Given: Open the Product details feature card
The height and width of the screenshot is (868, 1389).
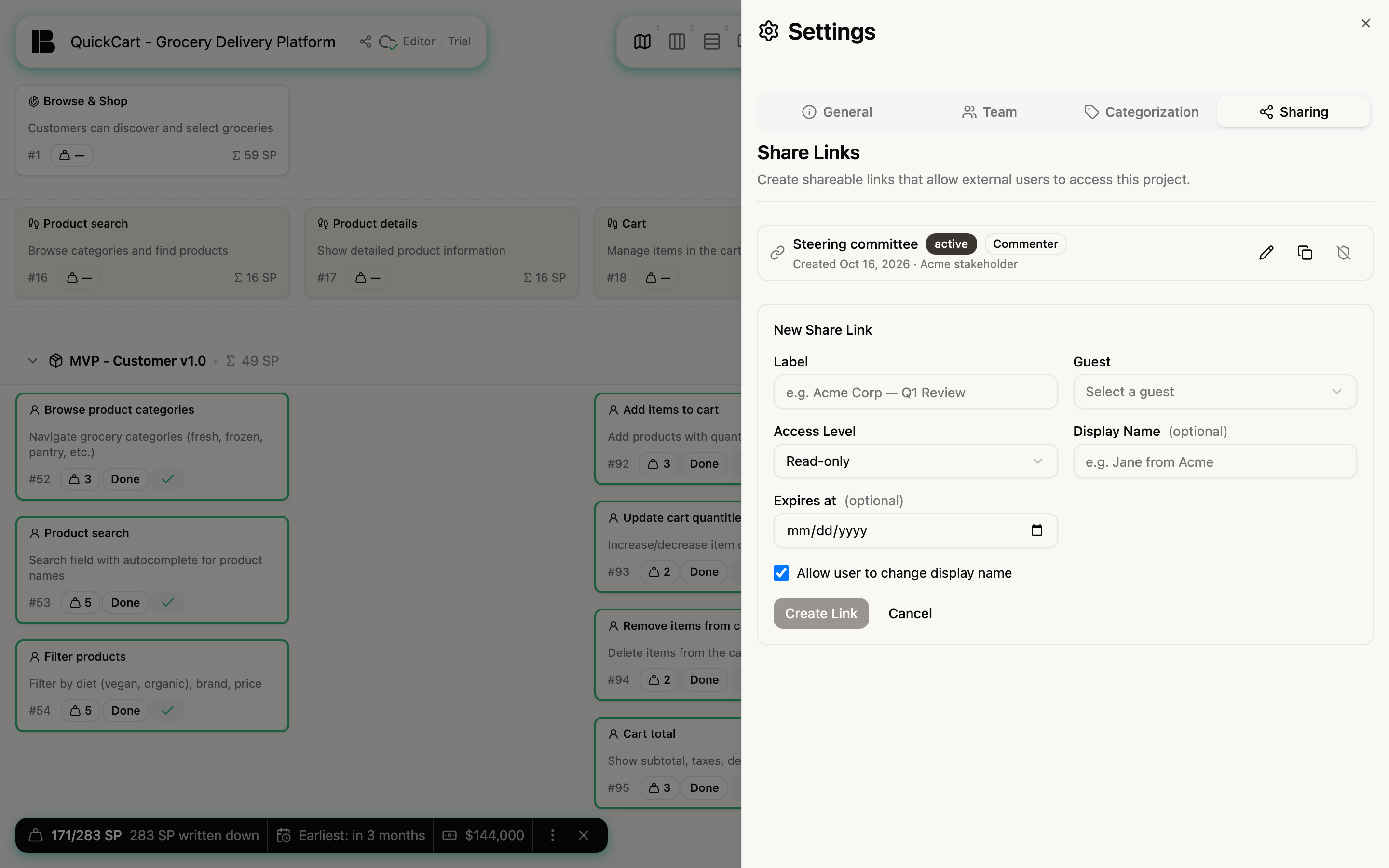Looking at the screenshot, I should (x=441, y=253).
